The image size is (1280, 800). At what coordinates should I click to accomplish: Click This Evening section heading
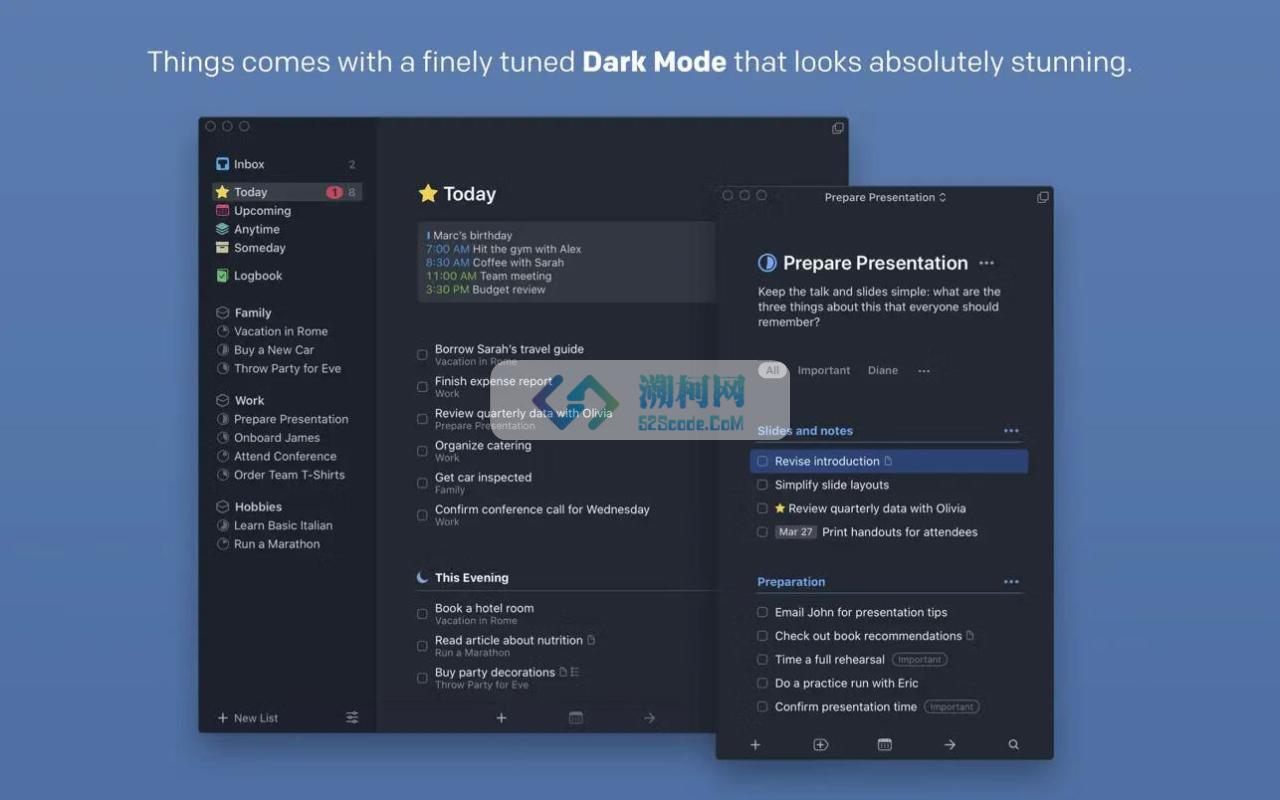472,578
